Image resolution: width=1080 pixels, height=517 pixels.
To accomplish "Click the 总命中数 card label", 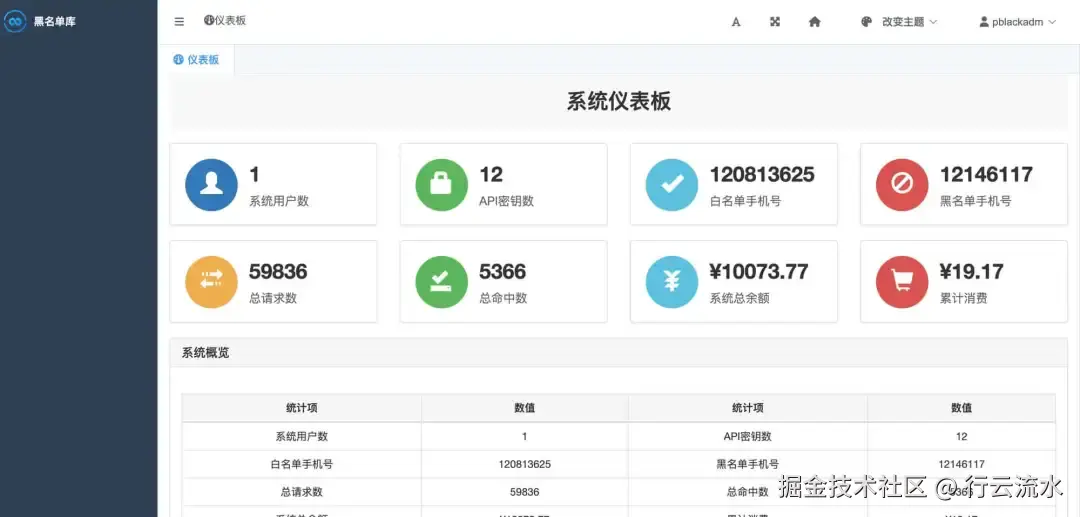I will [503, 298].
